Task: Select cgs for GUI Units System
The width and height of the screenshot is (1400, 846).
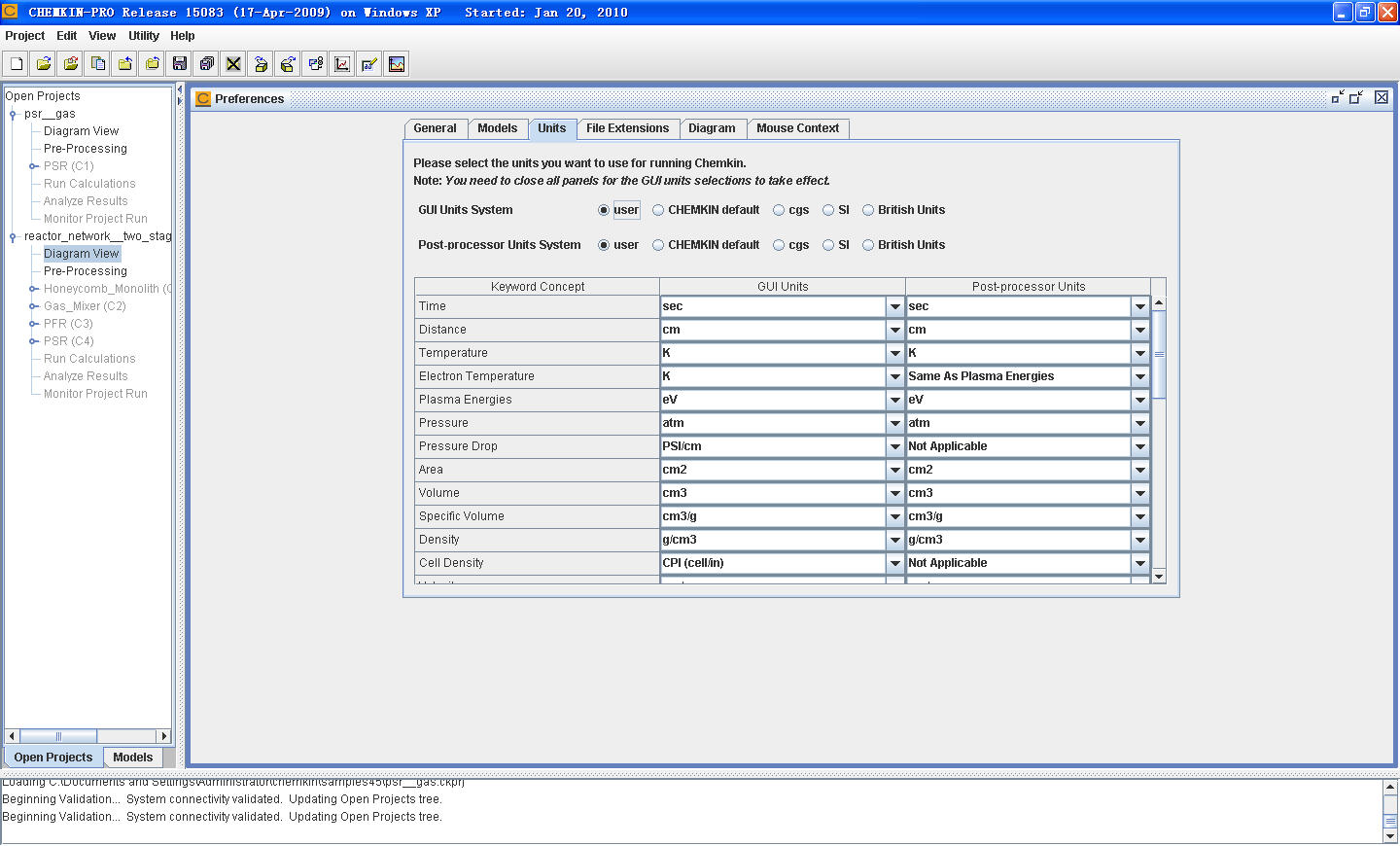Action: (779, 210)
